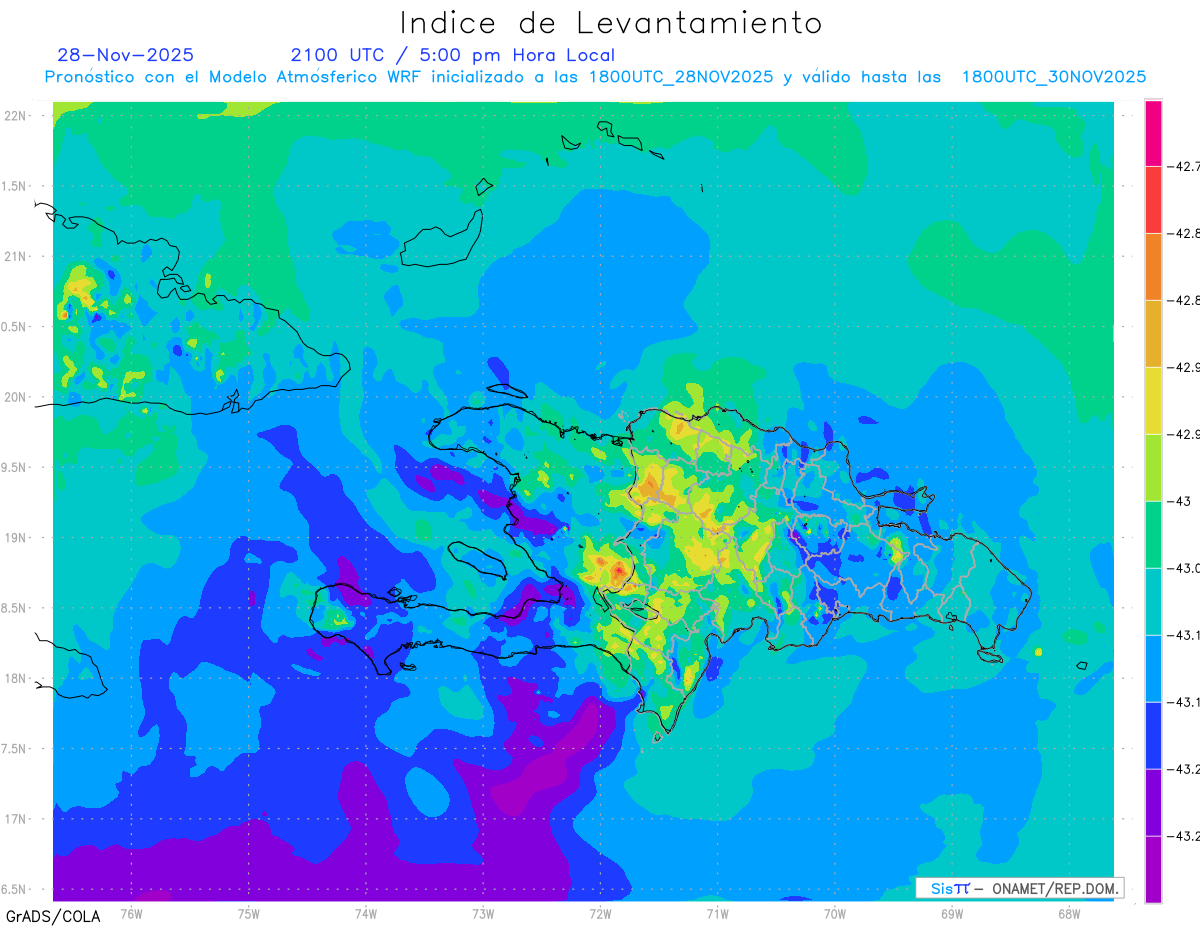1200x927 pixels.
Task: Click the "75W" longitude label
Action: (249, 913)
